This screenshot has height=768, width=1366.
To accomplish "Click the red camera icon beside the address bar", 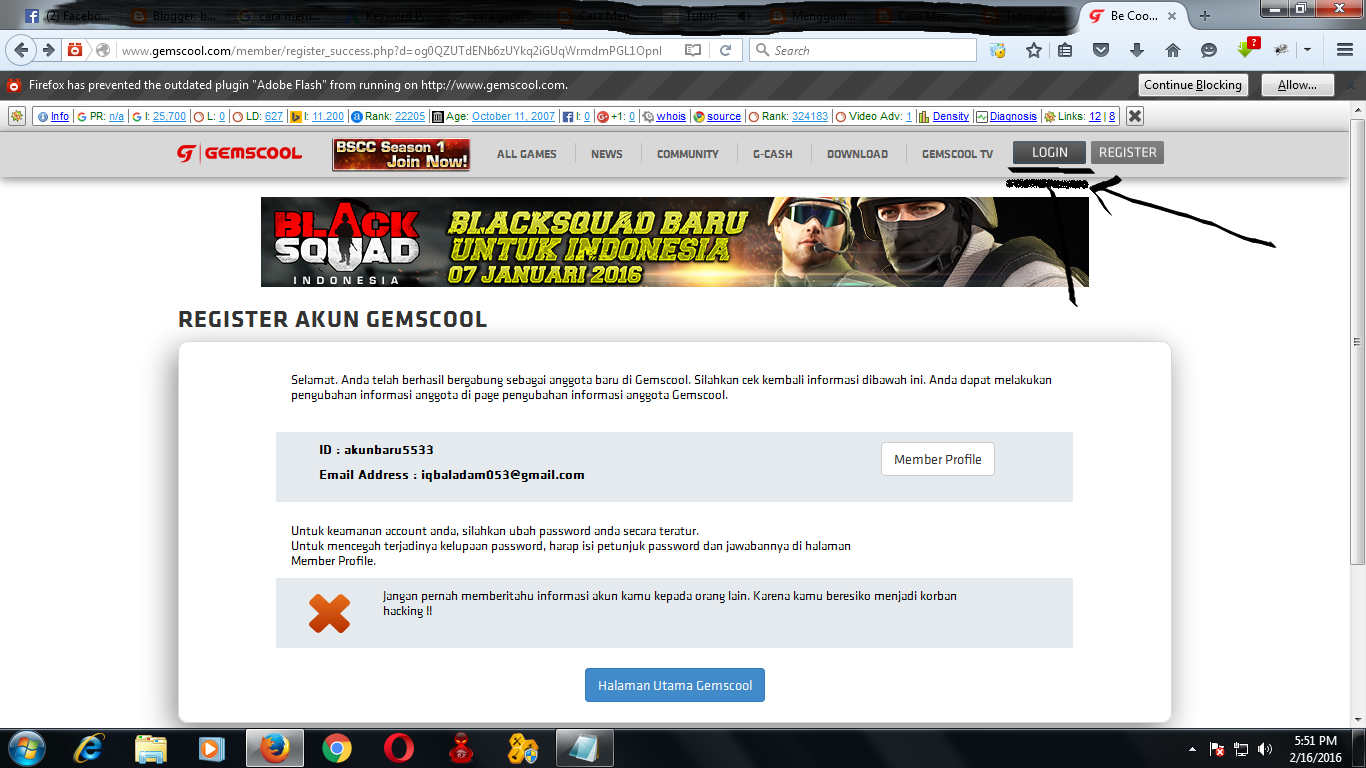I will point(75,50).
